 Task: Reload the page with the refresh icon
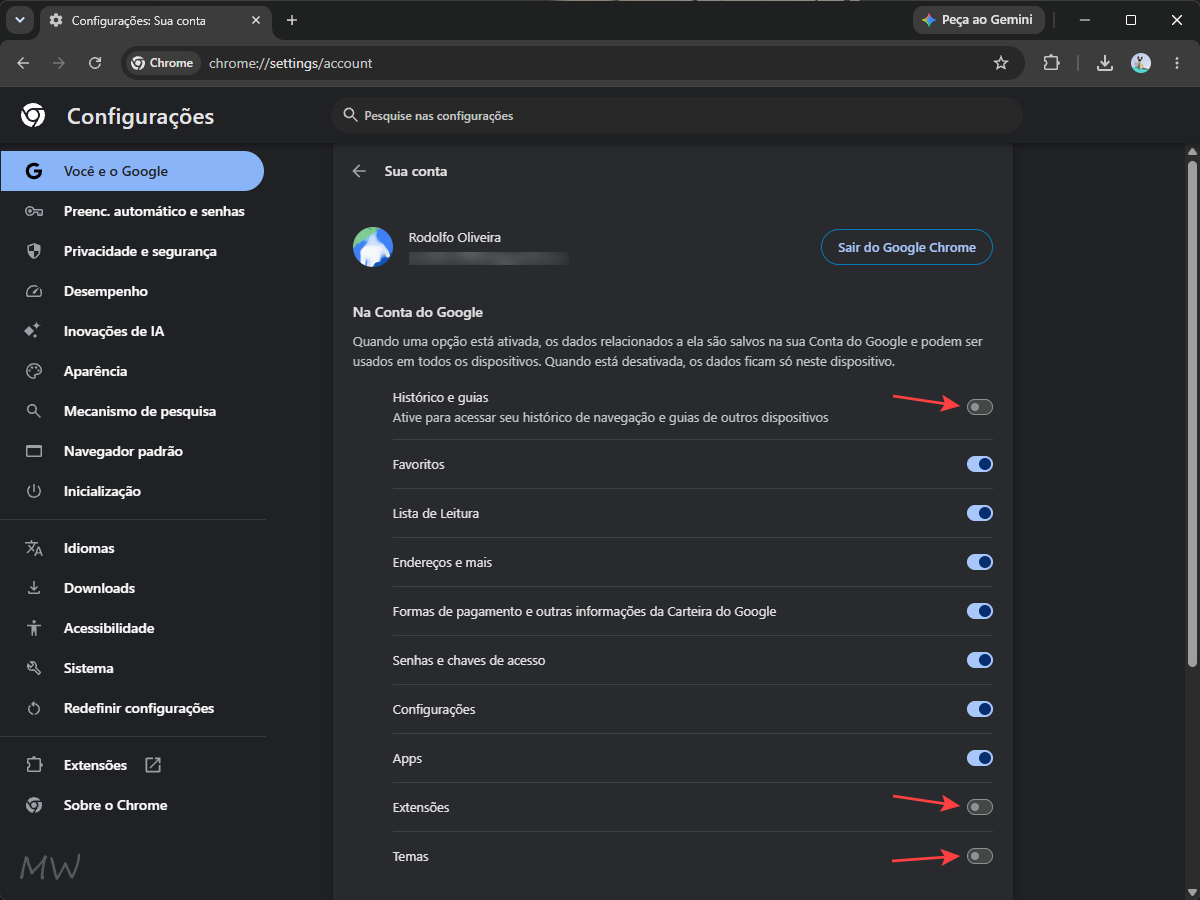click(x=95, y=63)
